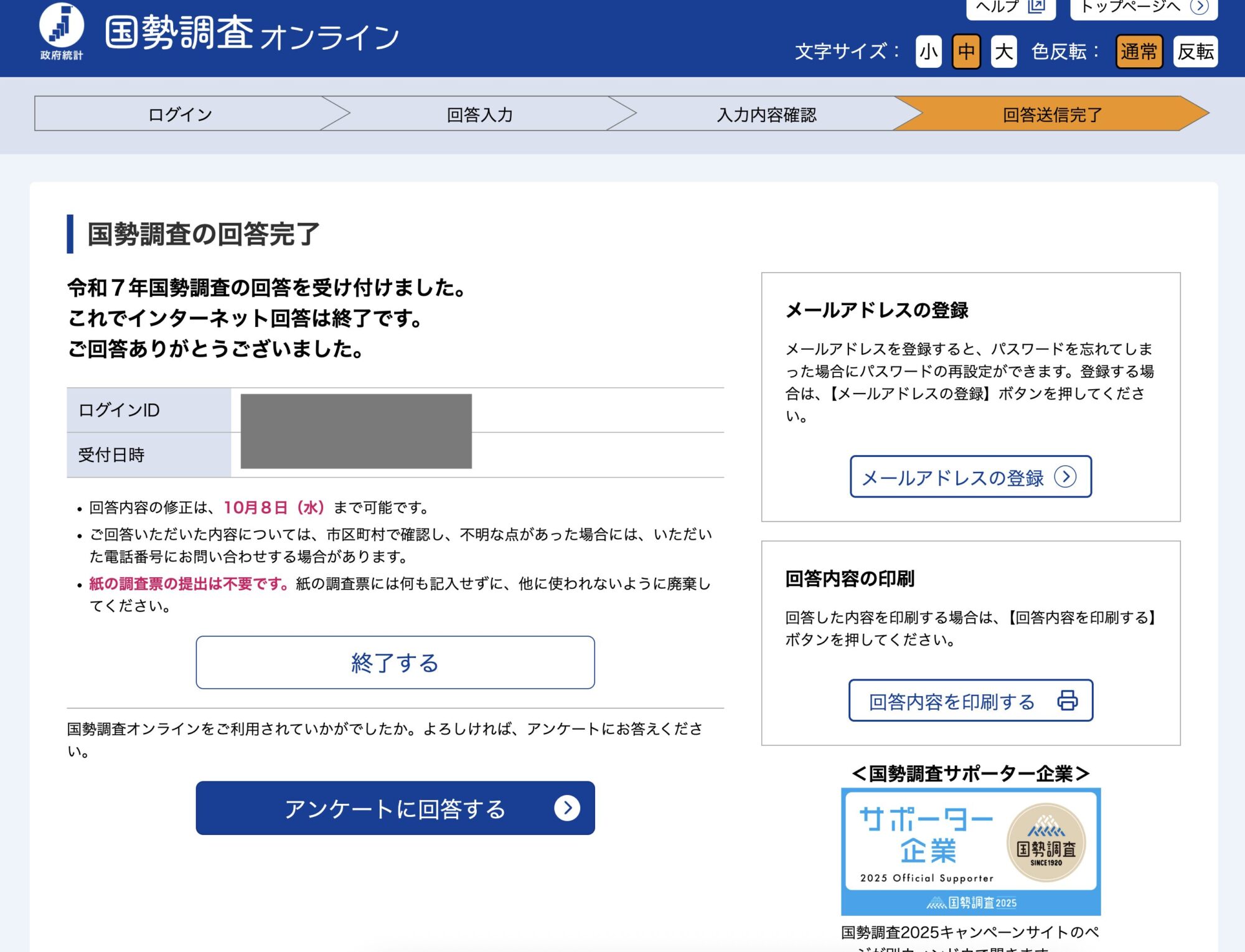Click the 回答入力 step
This screenshot has height=952, width=1245.
tap(479, 114)
